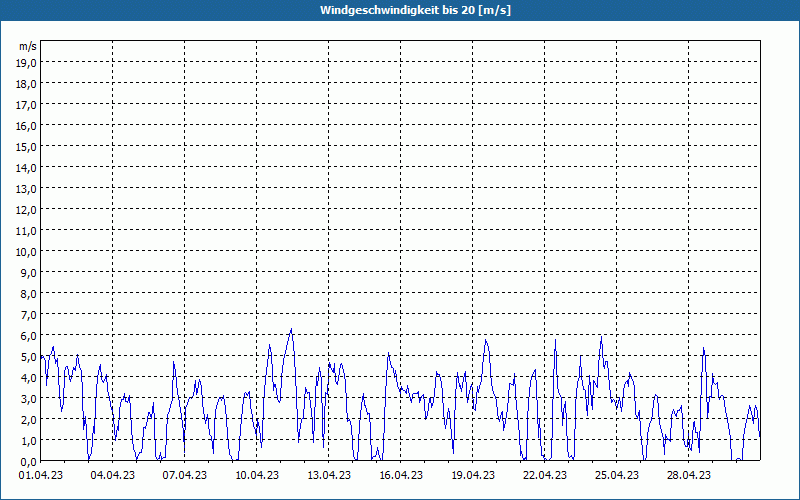Screen dimensions: 800x500
Task: Click the 19,0 value on y-axis
Action: tap(28, 63)
